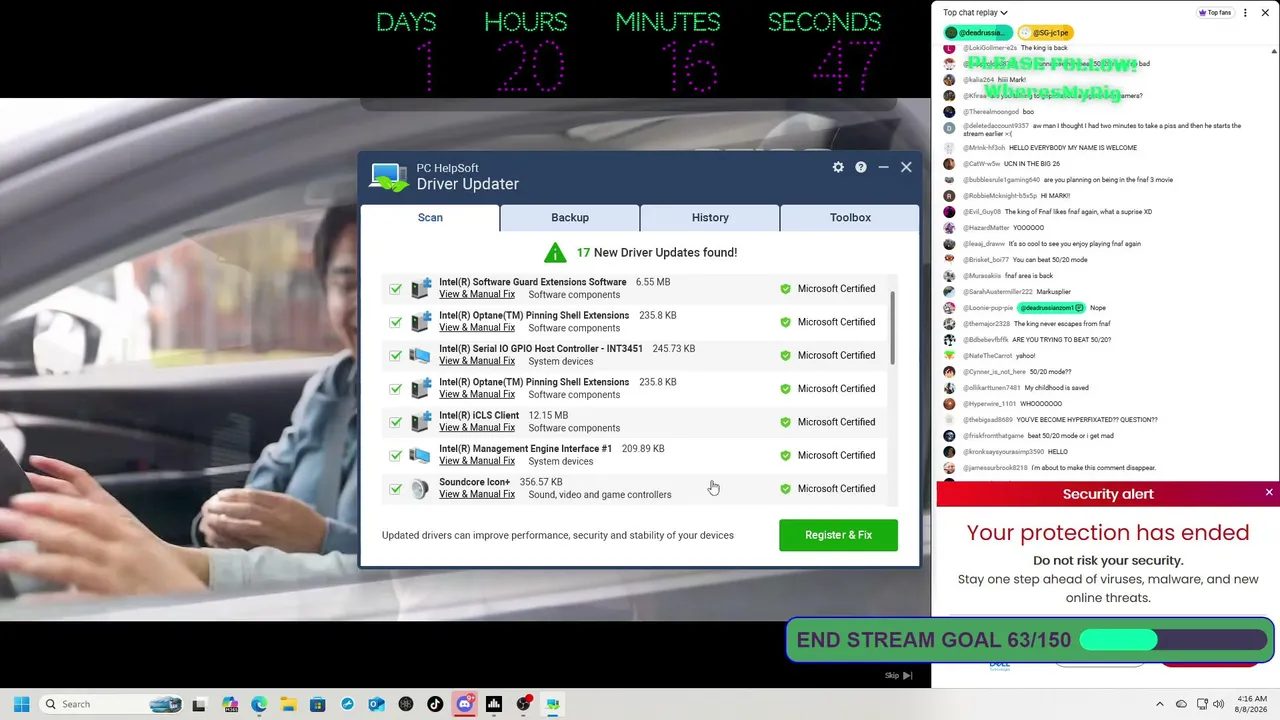Click device icon for Intel(R) iCLS Client
This screenshot has height=720, width=1280.
421,422
